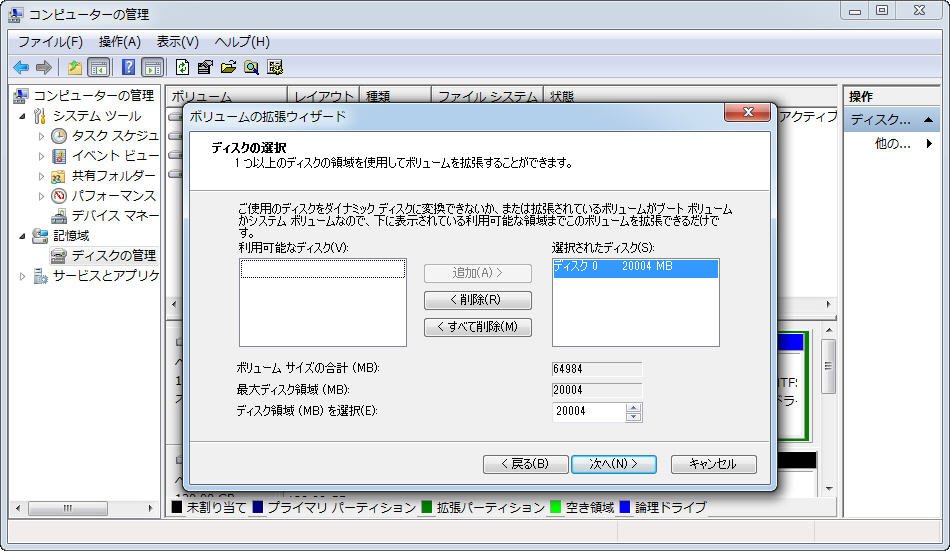Proceed with the 次へ(N) > button
The width and height of the screenshot is (950, 551).
coord(614,464)
